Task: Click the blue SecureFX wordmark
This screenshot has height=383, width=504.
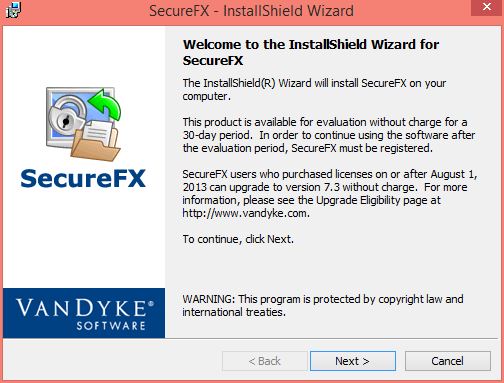Action: [83, 178]
